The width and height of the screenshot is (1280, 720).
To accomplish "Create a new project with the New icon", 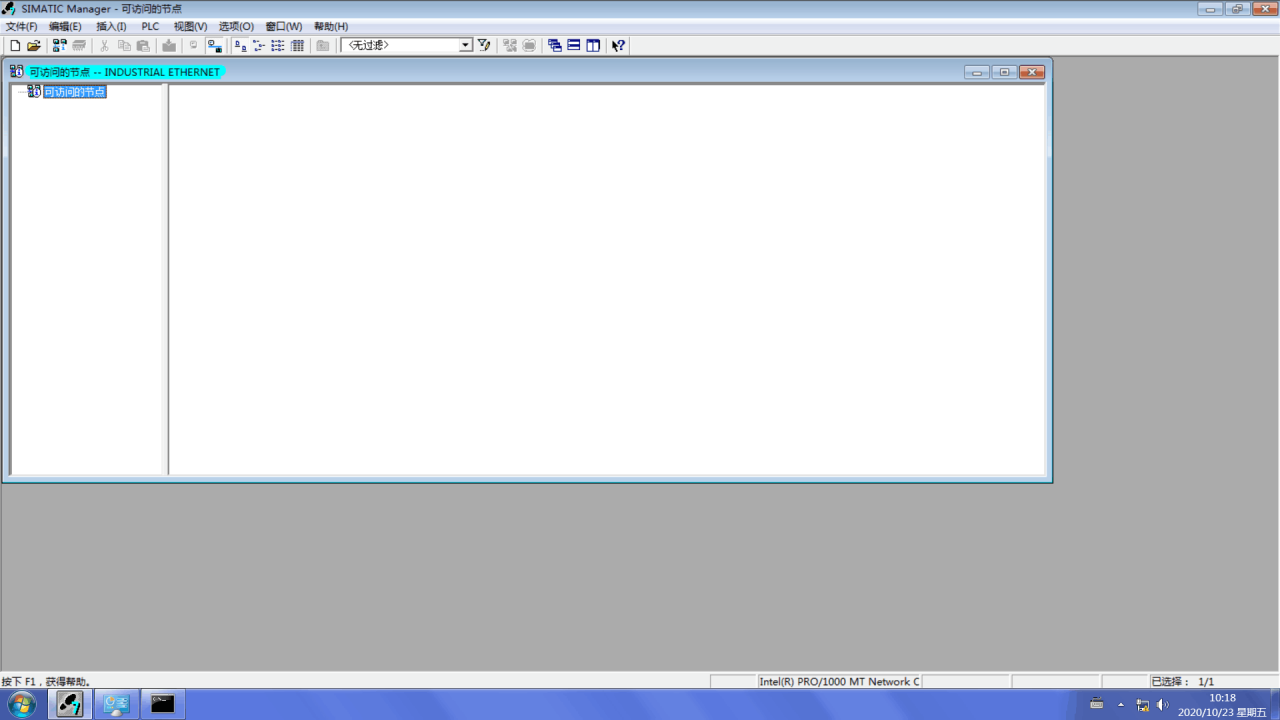I will pyautogui.click(x=15, y=45).
